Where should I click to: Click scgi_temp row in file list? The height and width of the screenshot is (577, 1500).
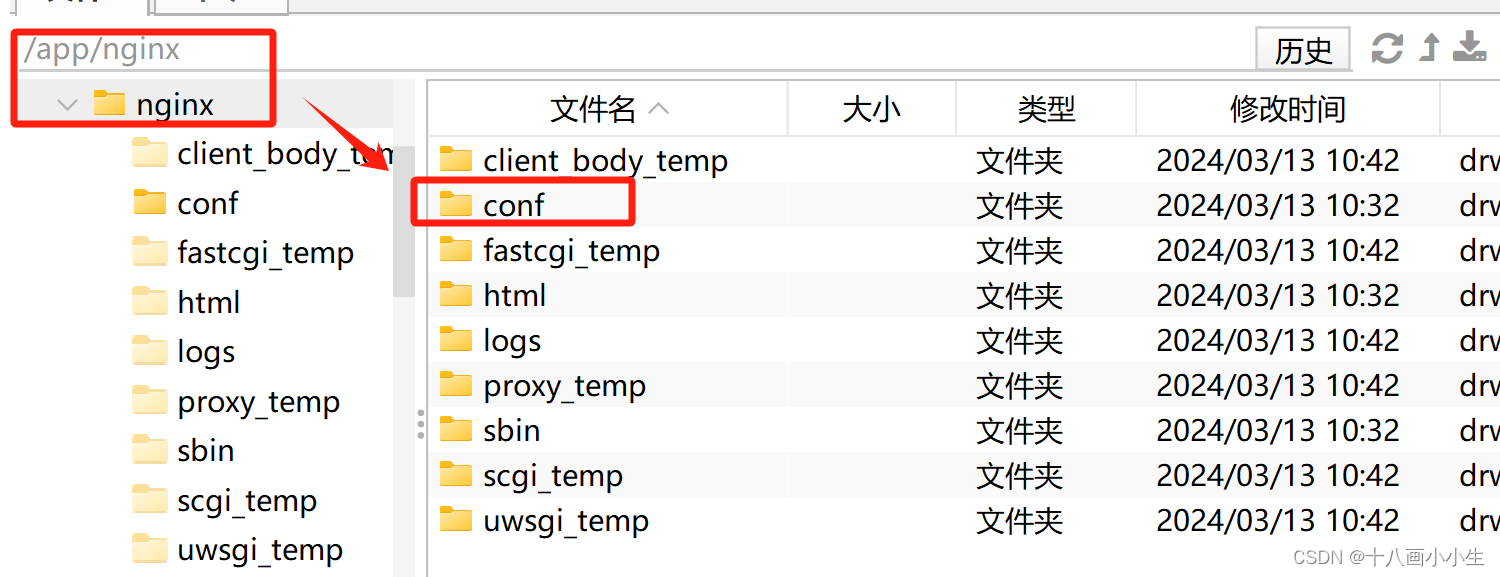pyautogui.click(x=965, y=475)
